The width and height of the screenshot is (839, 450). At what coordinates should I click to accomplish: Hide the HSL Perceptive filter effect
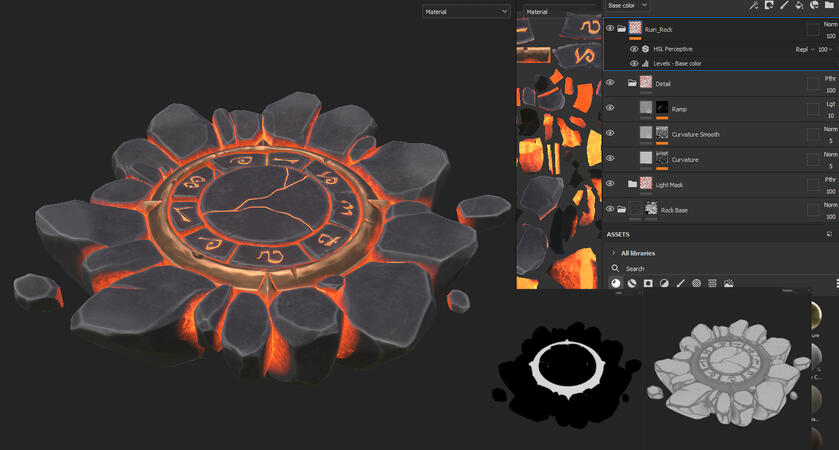[634, 49]
